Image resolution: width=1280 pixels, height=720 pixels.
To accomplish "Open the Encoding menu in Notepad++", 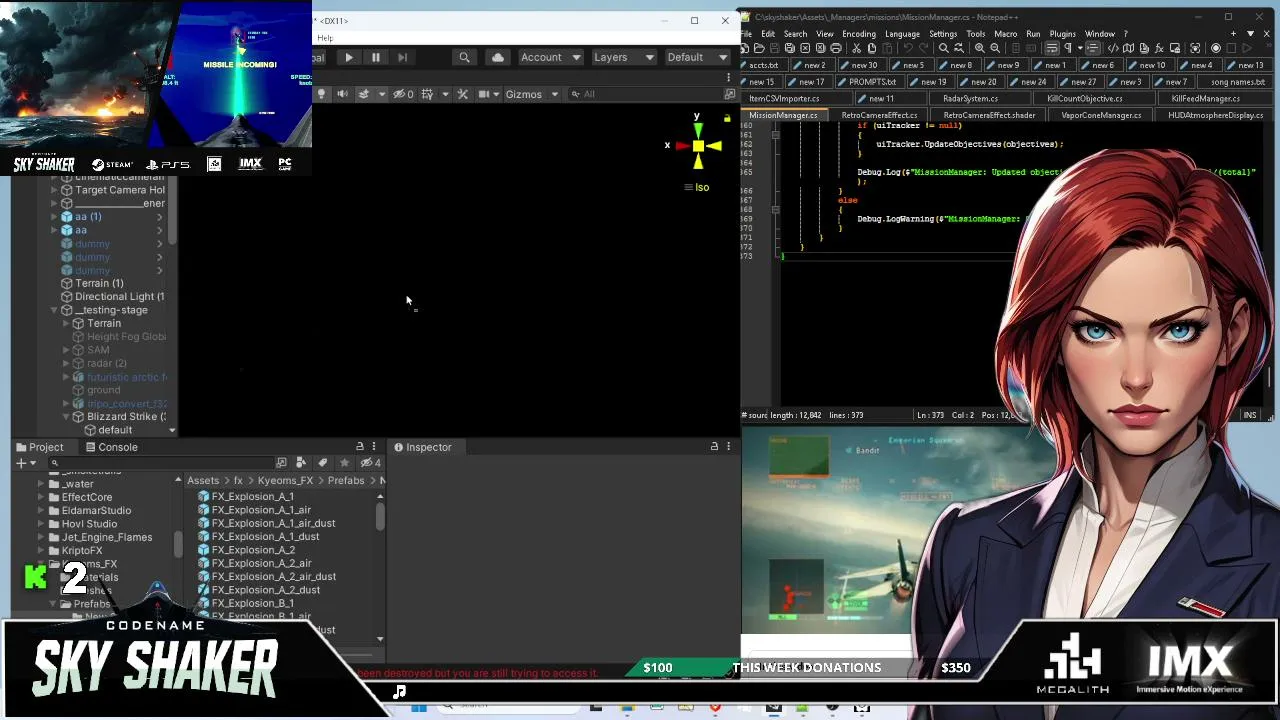I will [858, 34].
